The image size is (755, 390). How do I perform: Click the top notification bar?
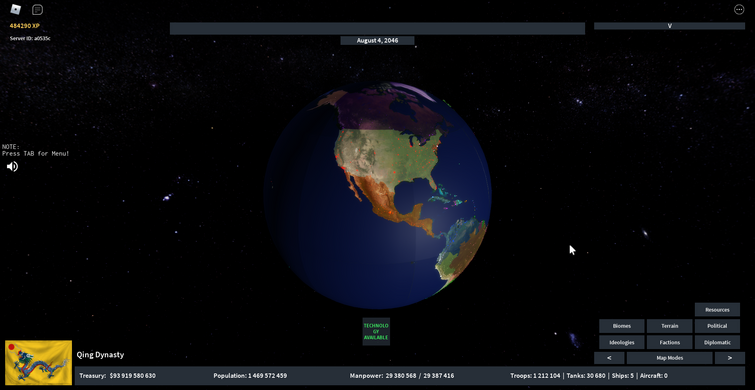tap(378, 28)
